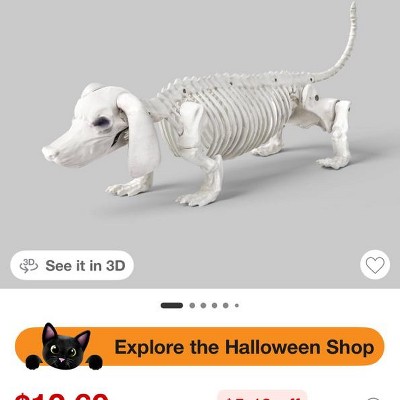Image resolution: width=400 pixels, height=400 pixels.
Task: Click the red price text
Action: point(62,397)
